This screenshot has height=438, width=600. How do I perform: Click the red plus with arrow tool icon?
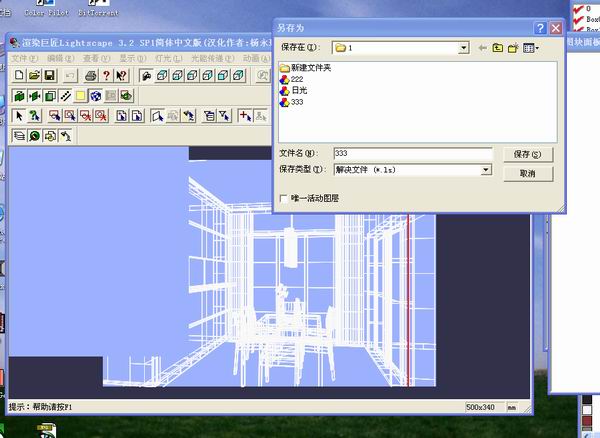(x=245, y=116)
